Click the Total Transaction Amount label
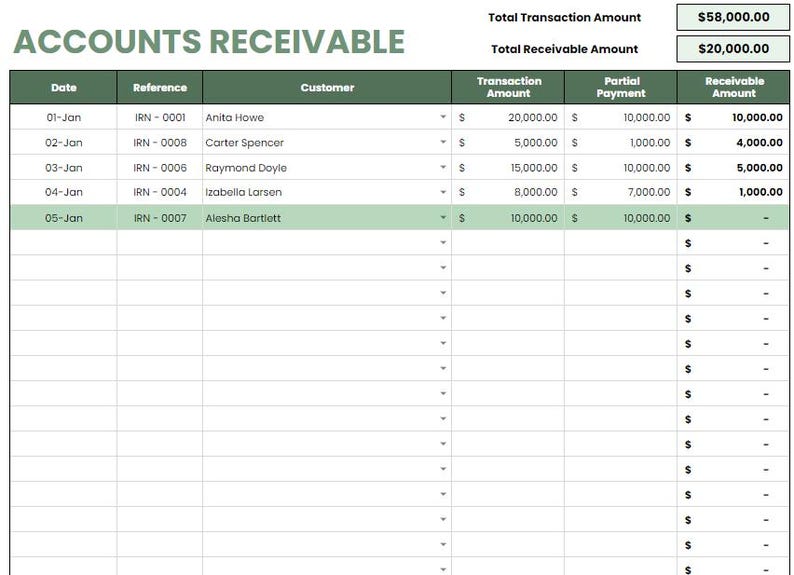The height and width of the screenshot is (575, 794). [x=565, y=18]
